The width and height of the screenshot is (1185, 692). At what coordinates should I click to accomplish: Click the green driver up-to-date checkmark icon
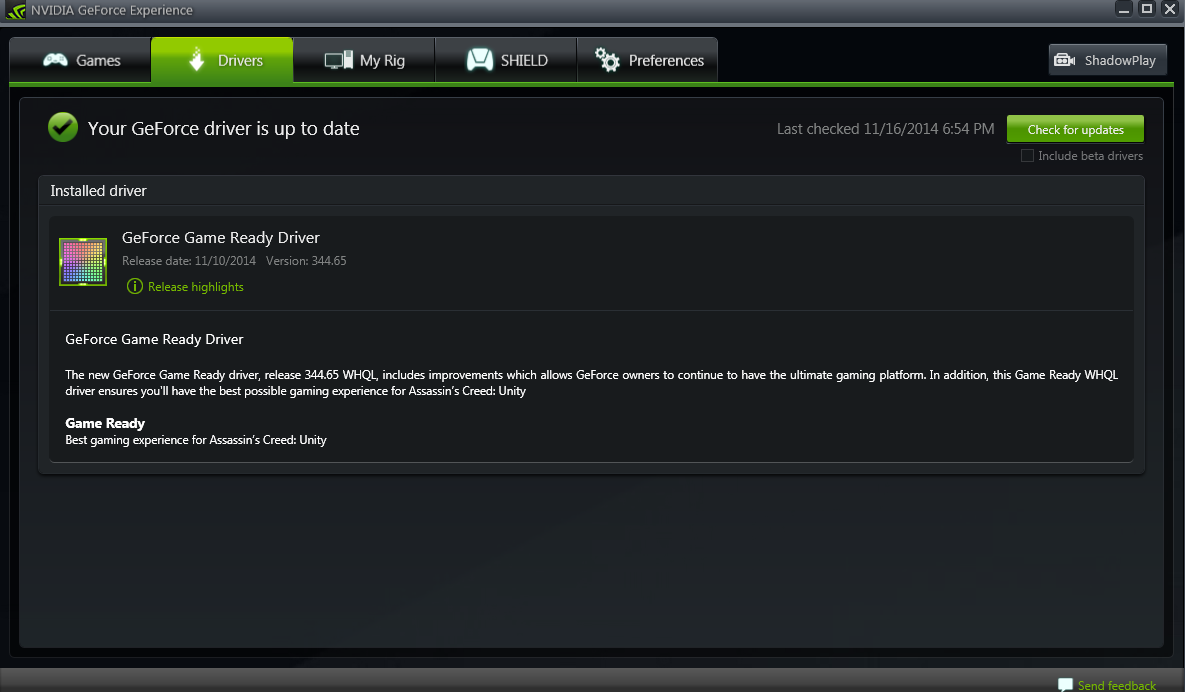[x=63, y=127]
